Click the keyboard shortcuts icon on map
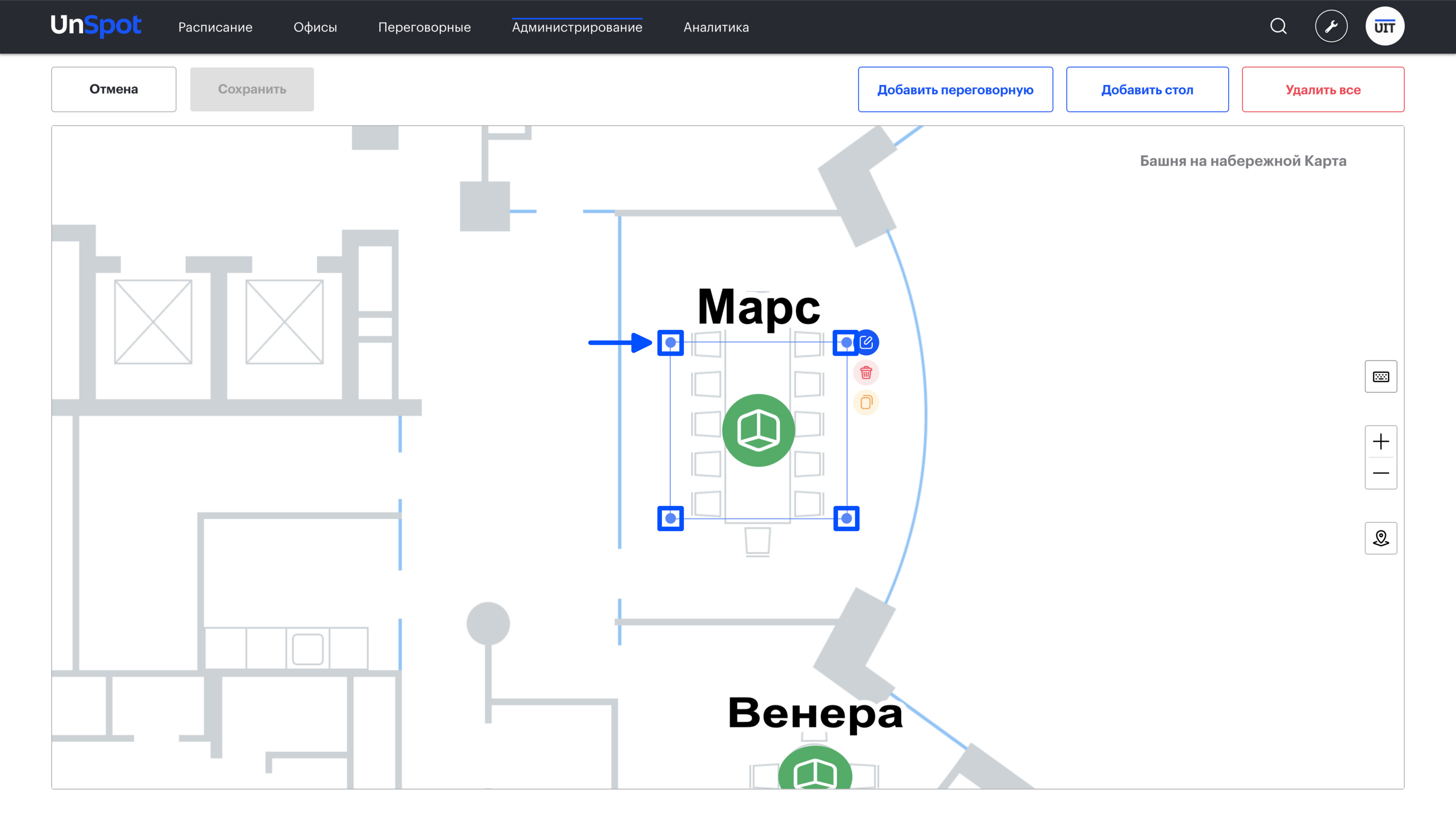 point(1381,377)
